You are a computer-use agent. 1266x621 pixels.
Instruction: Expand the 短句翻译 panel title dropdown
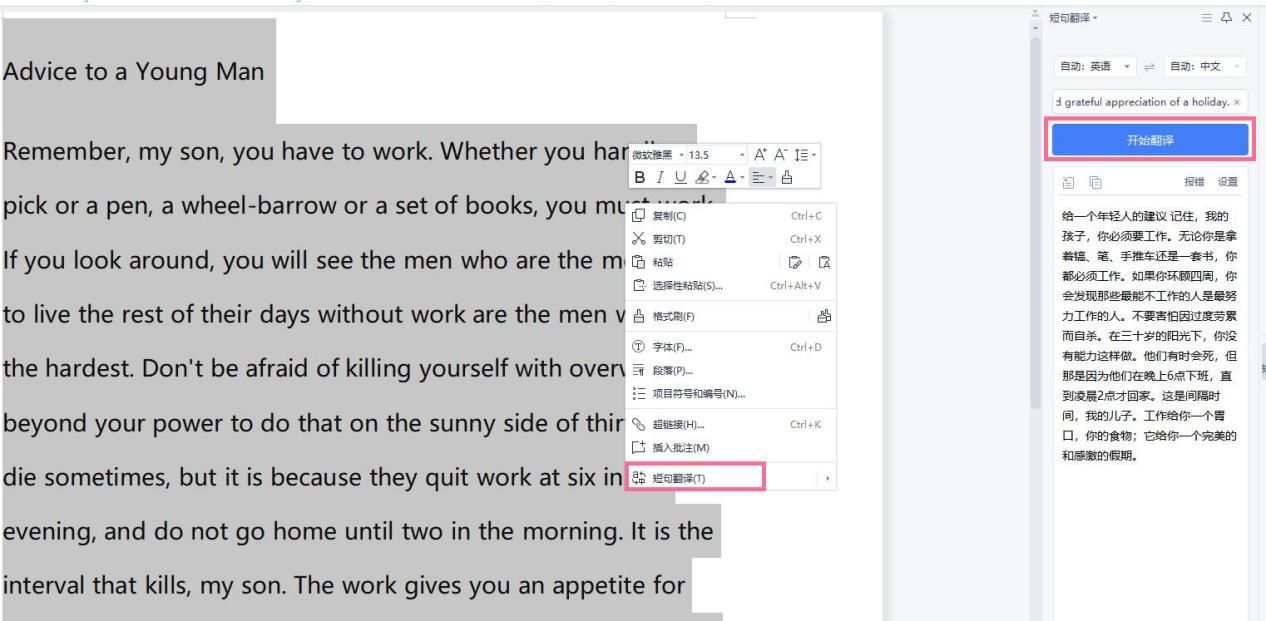1093,18
